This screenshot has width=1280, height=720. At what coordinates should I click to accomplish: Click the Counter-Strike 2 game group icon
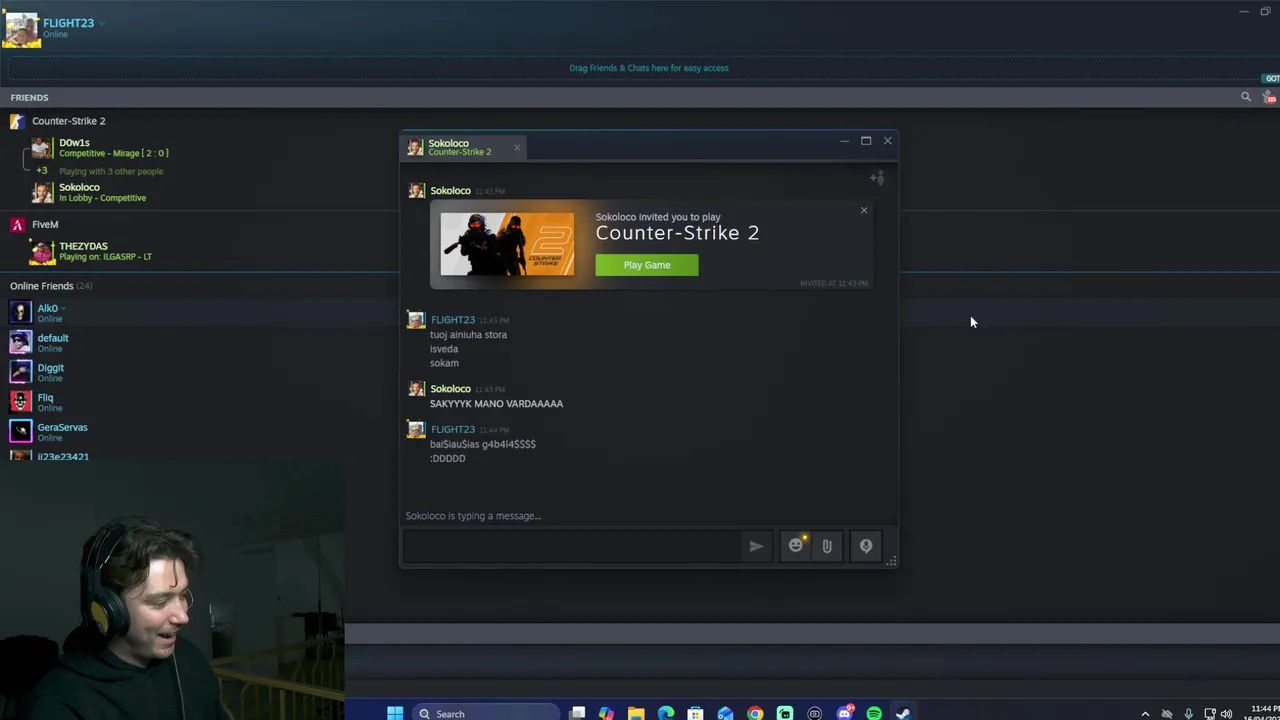17,121
